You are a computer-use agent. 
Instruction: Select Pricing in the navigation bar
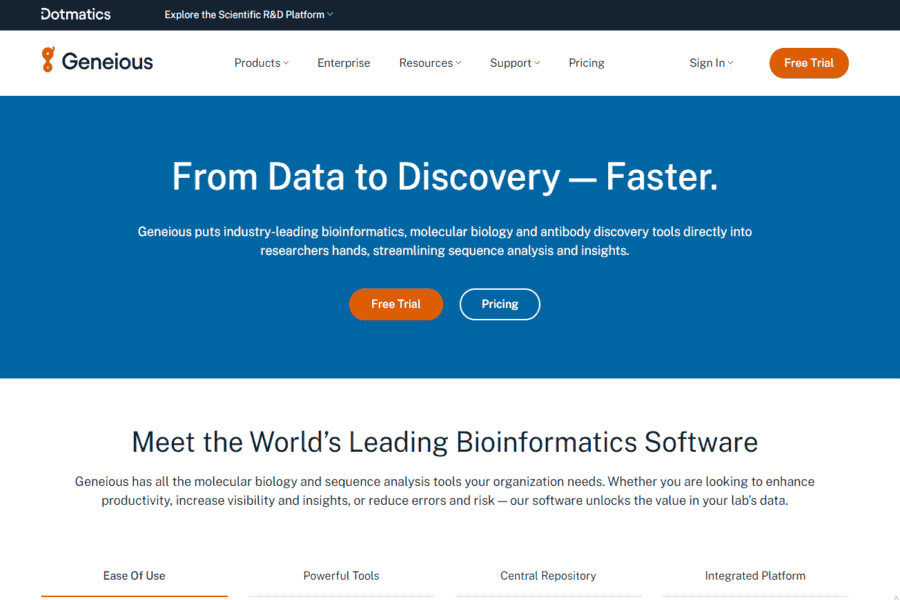pos(586,63)
